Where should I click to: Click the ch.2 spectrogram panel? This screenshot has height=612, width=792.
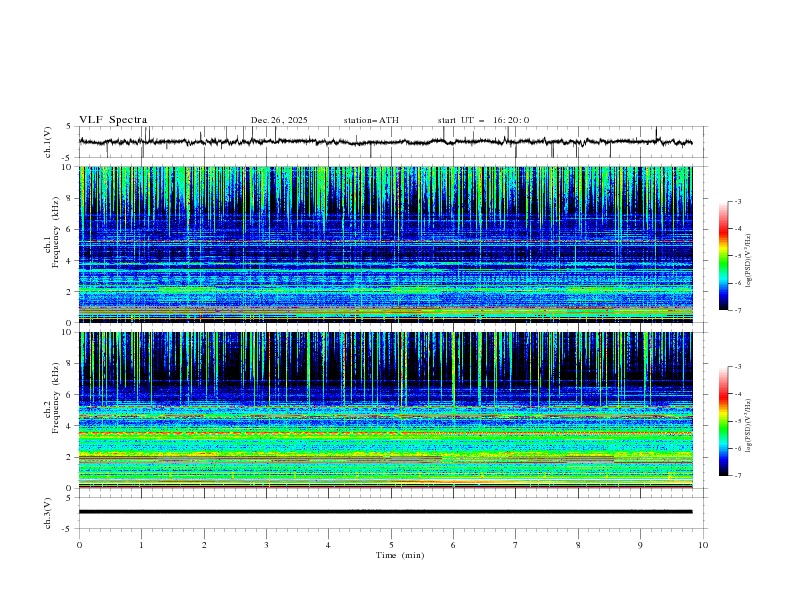point(386,410)
